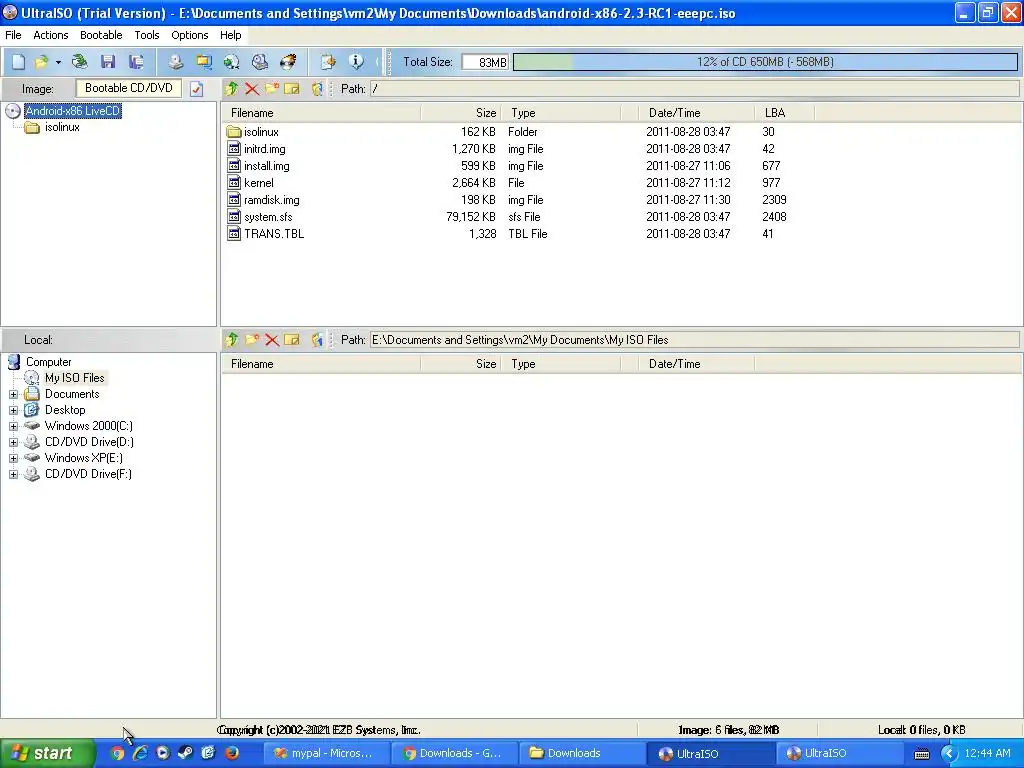Click the Windows start button

pyautogui.click(x=46, y=753)
